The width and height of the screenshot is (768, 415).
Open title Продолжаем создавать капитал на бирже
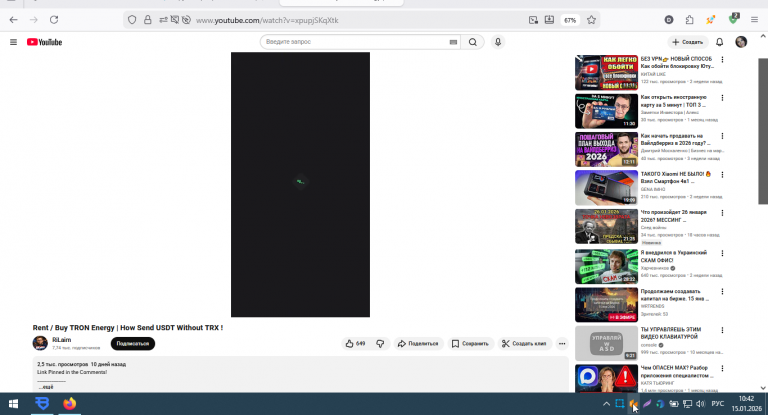[674, 295]
